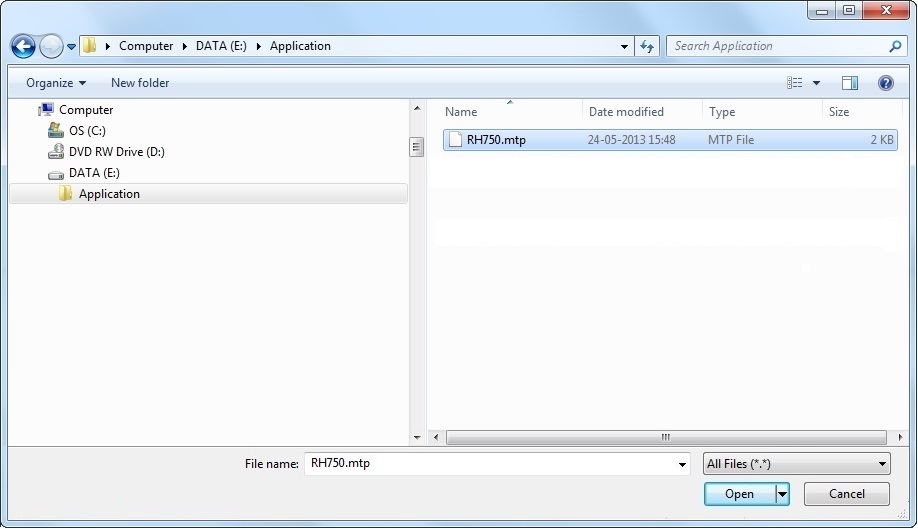Select OS (C:) drive in navigation pane
This screenshot has height=529, width=918.
87,131
